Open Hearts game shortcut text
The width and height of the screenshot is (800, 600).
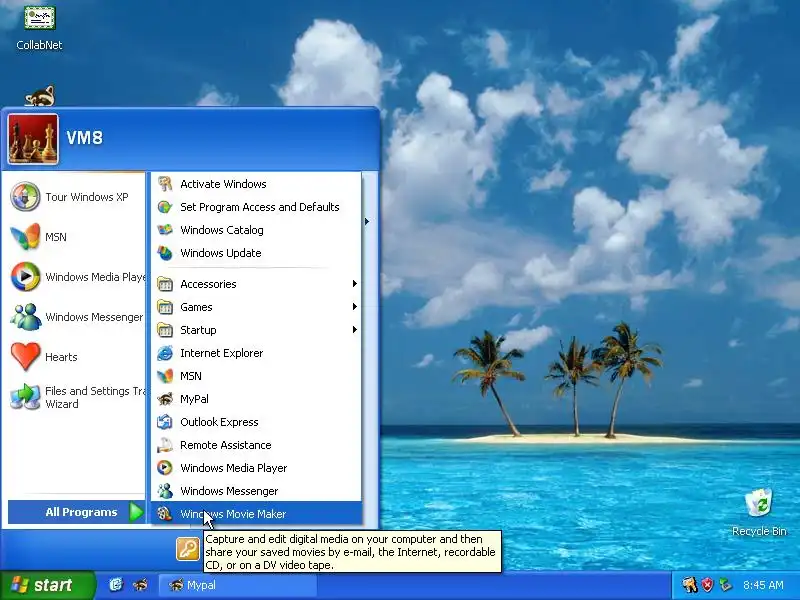point(61,357)
